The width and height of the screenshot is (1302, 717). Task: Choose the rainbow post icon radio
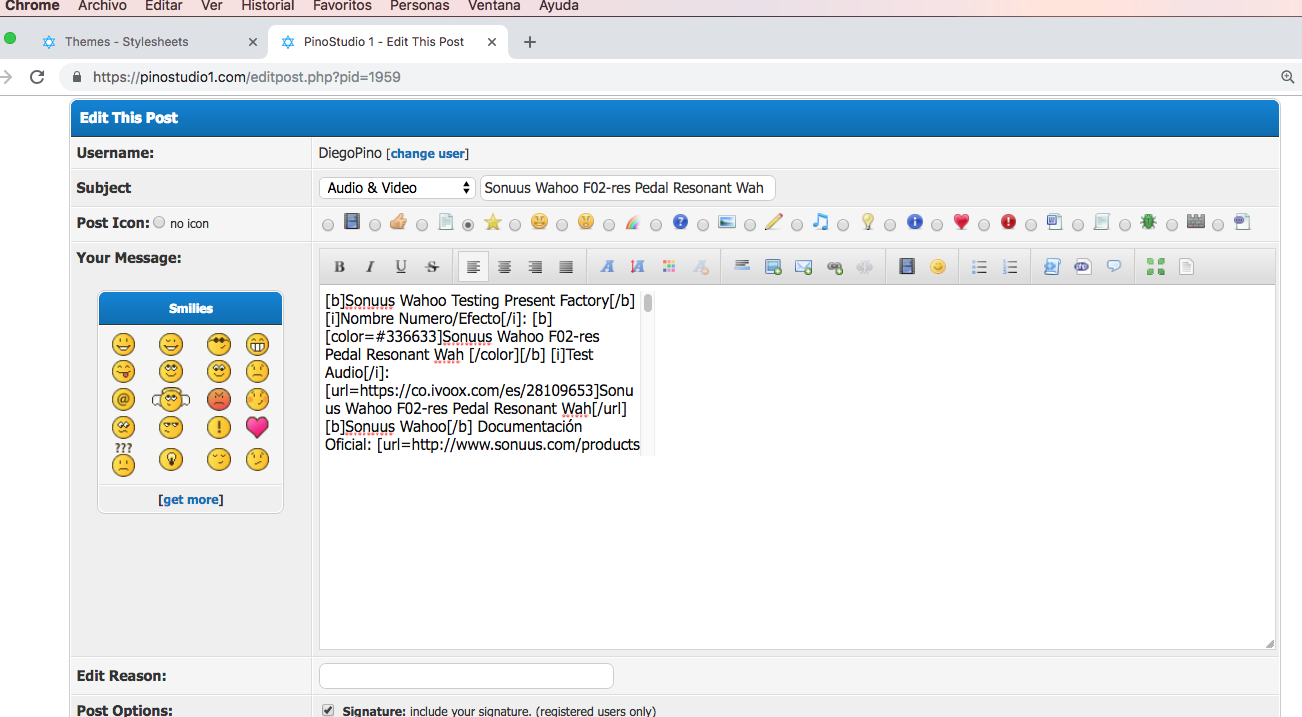coord(609,225)
